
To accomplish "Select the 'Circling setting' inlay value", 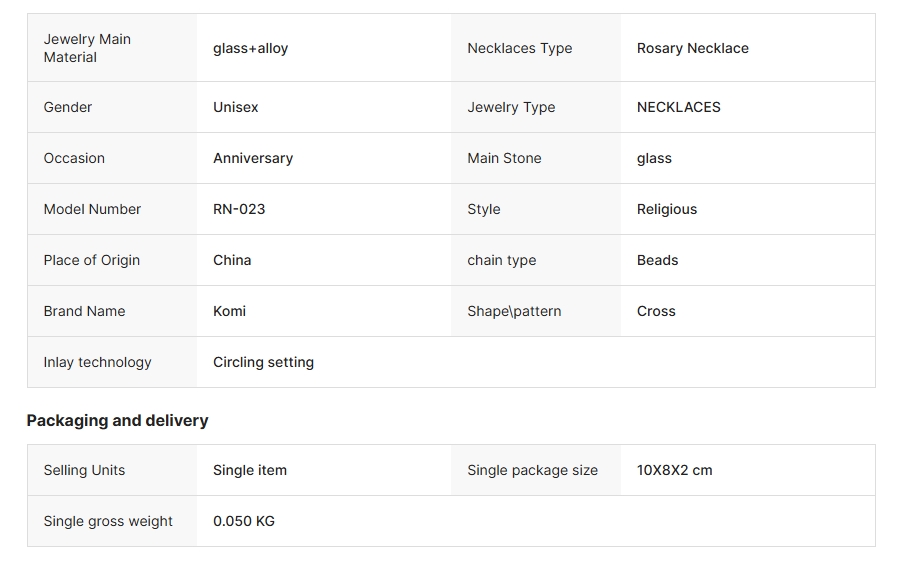I will click(263, 362).
